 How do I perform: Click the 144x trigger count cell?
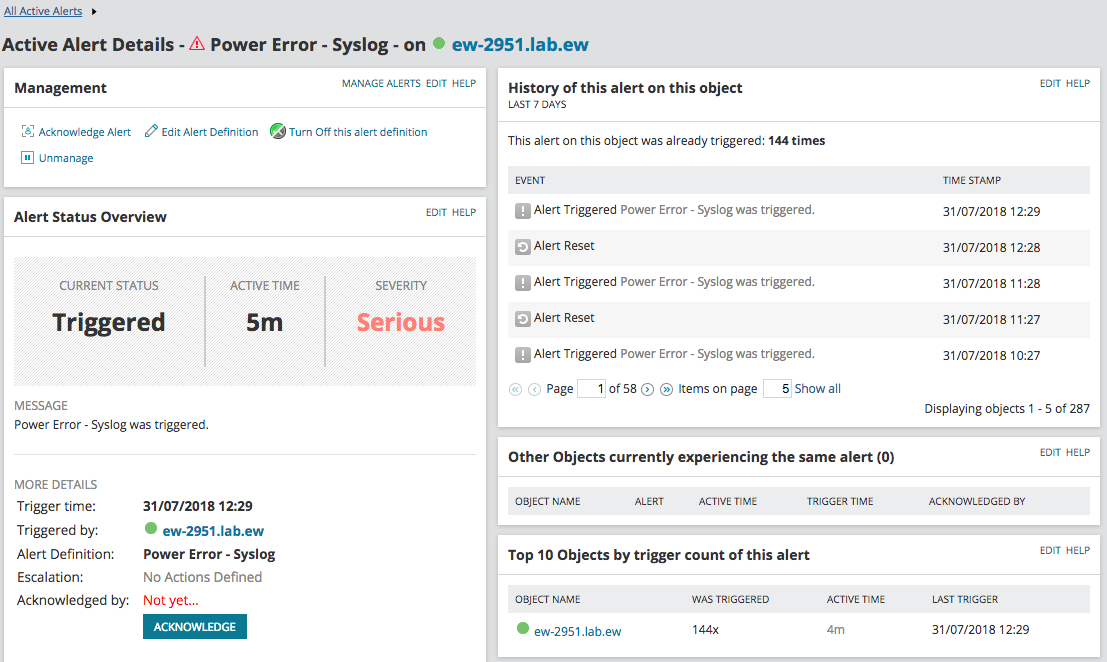click(x=705, y=630)
